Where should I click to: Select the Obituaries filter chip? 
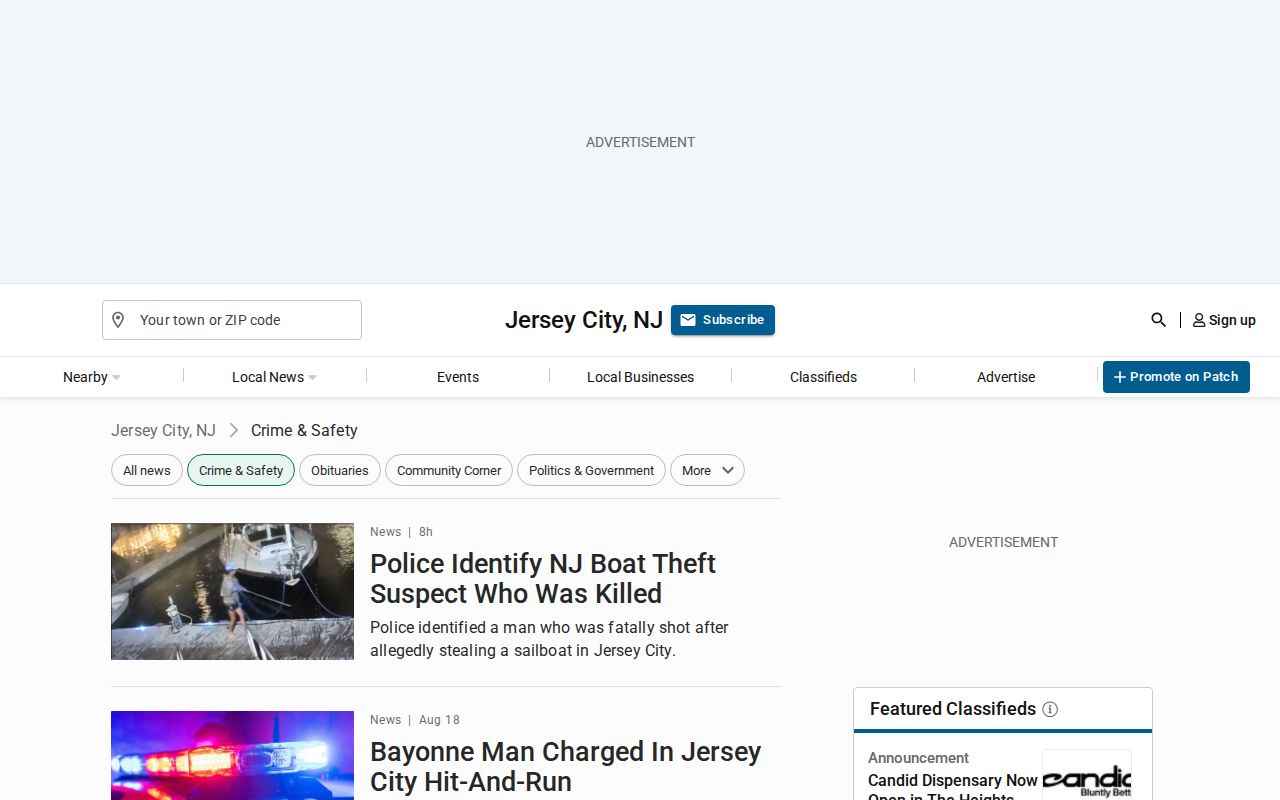pos(340,470)
